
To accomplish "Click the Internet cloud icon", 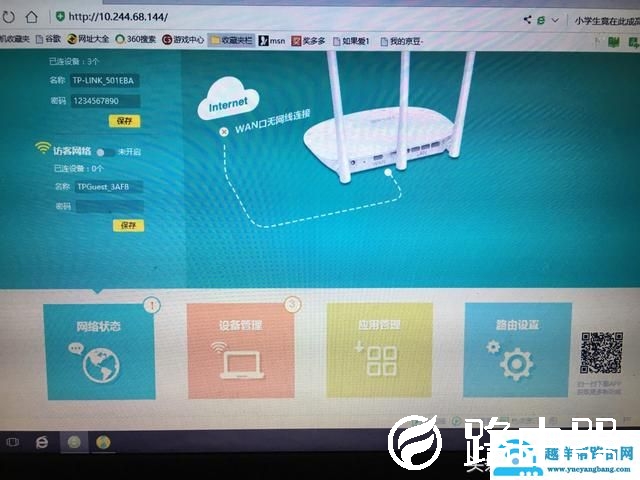I will pos(228,98).
